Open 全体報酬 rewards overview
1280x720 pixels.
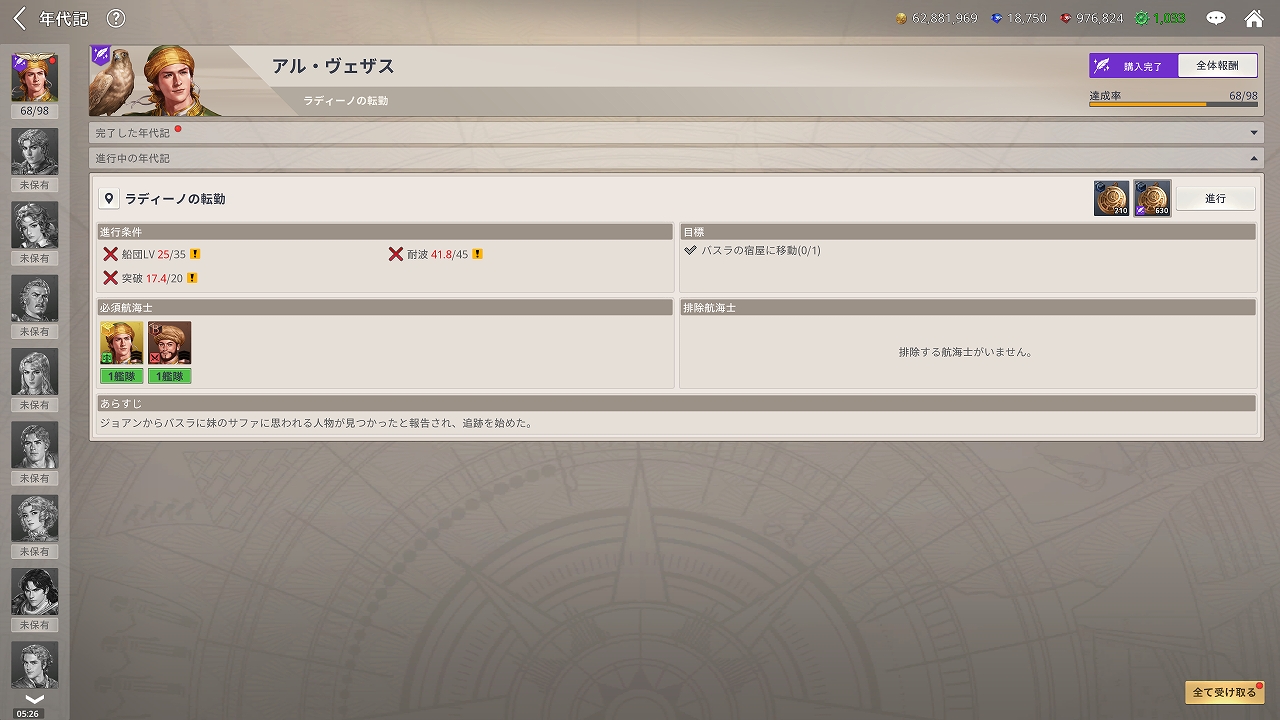[1217, 65]
